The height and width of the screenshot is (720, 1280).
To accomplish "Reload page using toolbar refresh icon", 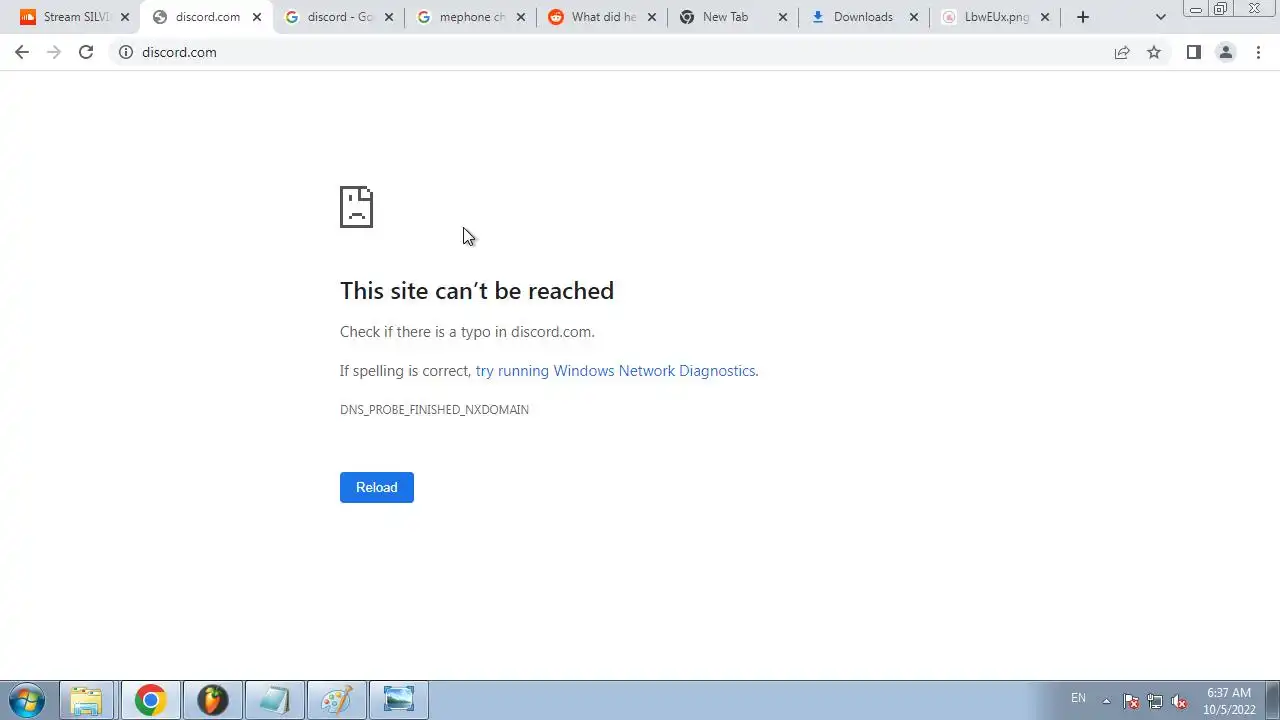I will (x=86, y=52).
